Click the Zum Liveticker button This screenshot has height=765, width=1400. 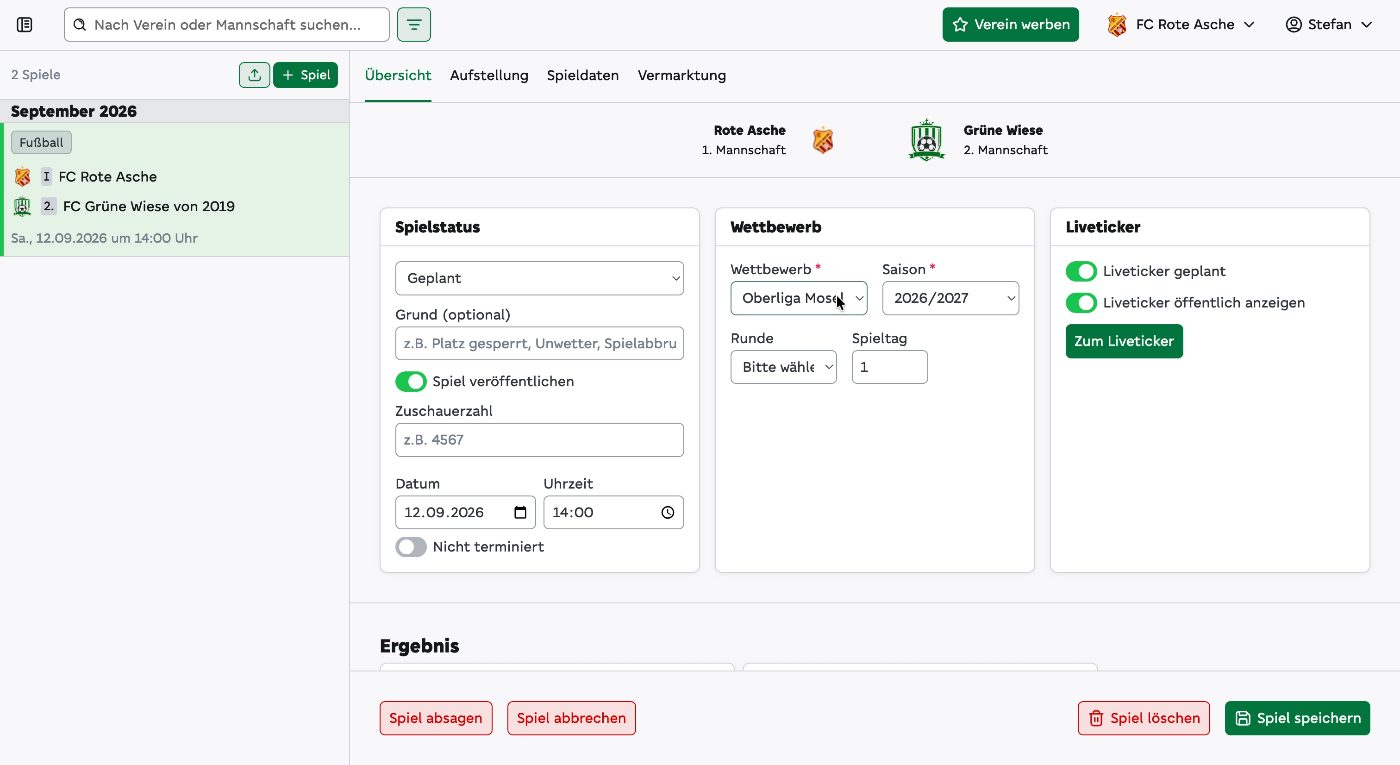[1124, 341]
